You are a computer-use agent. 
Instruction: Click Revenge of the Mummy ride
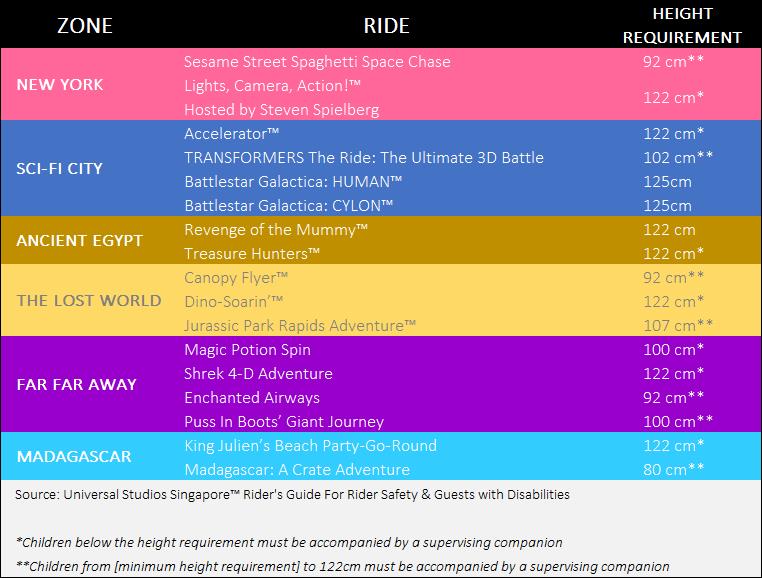[276, 229]
